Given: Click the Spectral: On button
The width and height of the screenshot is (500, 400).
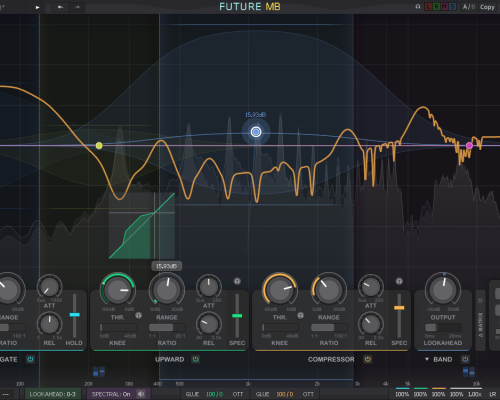Looking at the screenshot, I should (111, 394).
